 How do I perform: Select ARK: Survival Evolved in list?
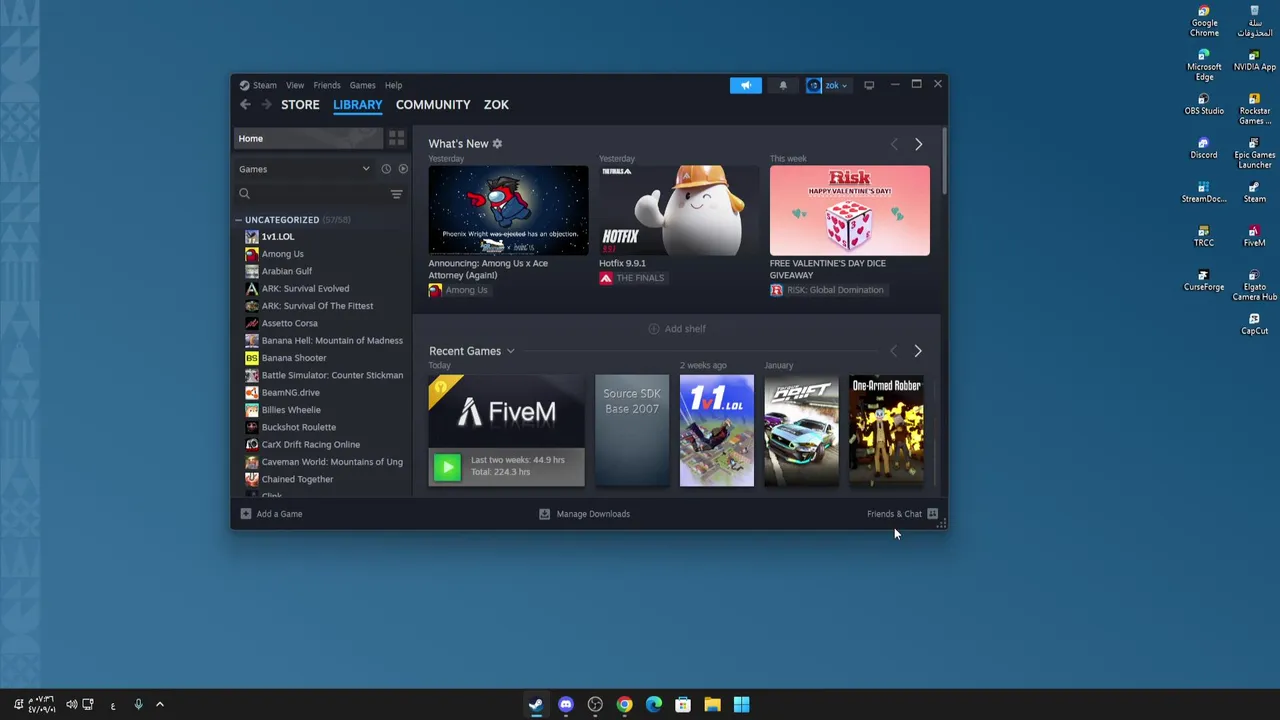305,289
